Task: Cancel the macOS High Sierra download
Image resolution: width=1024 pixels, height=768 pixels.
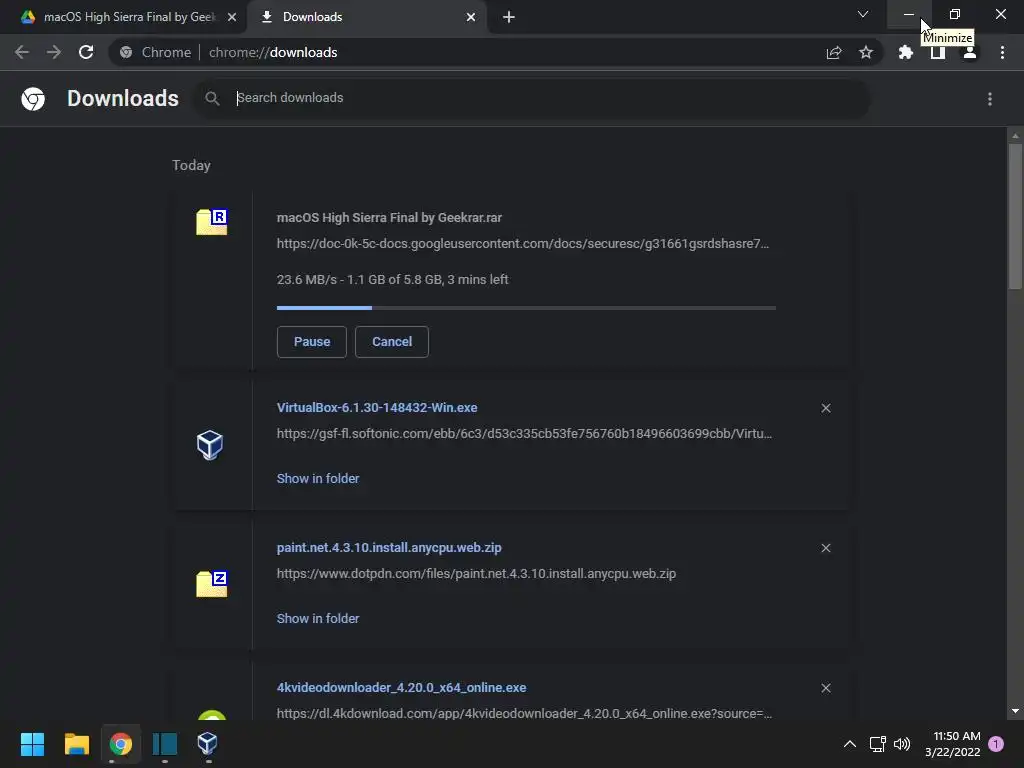Action: (392, 342)
